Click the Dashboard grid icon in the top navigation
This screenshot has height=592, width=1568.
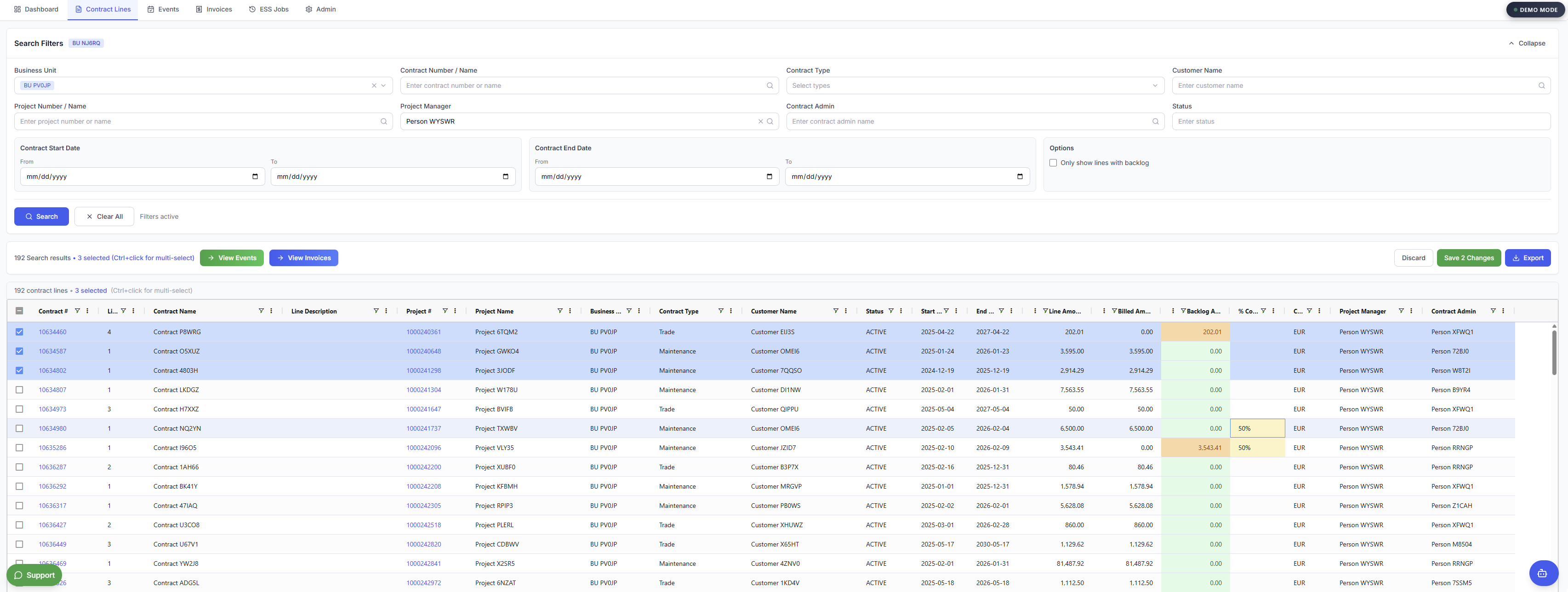(x=17, y=9)
